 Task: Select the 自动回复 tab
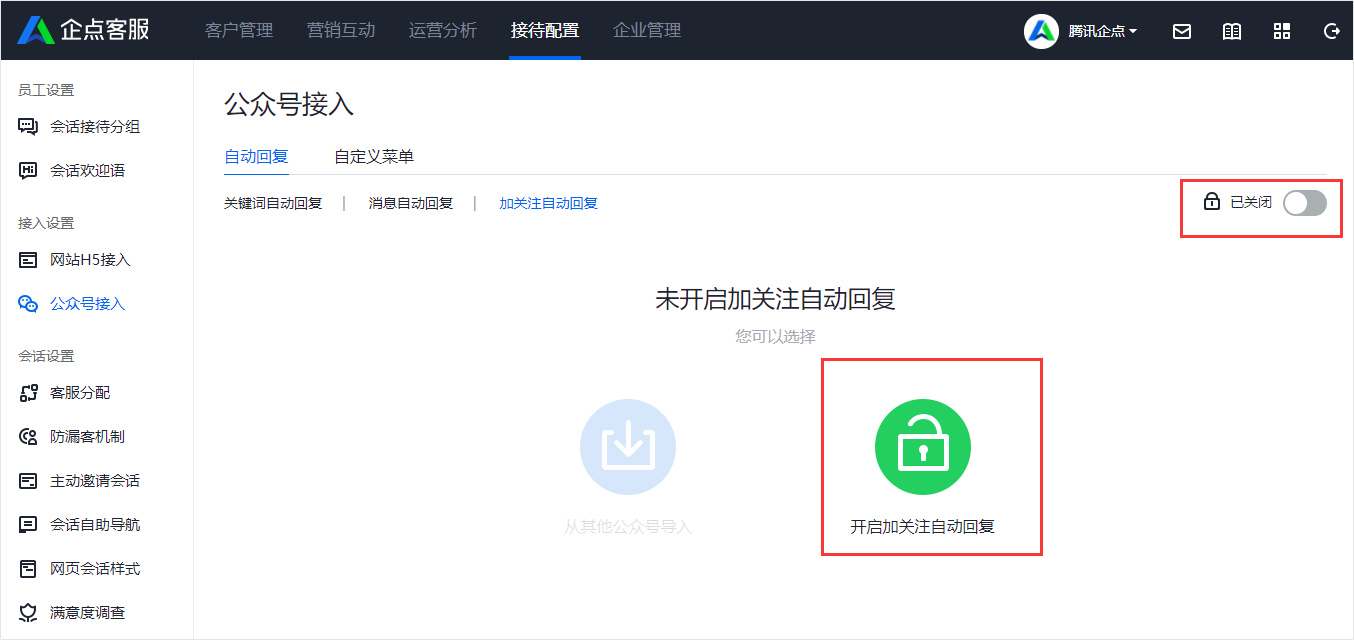point(256,156)
